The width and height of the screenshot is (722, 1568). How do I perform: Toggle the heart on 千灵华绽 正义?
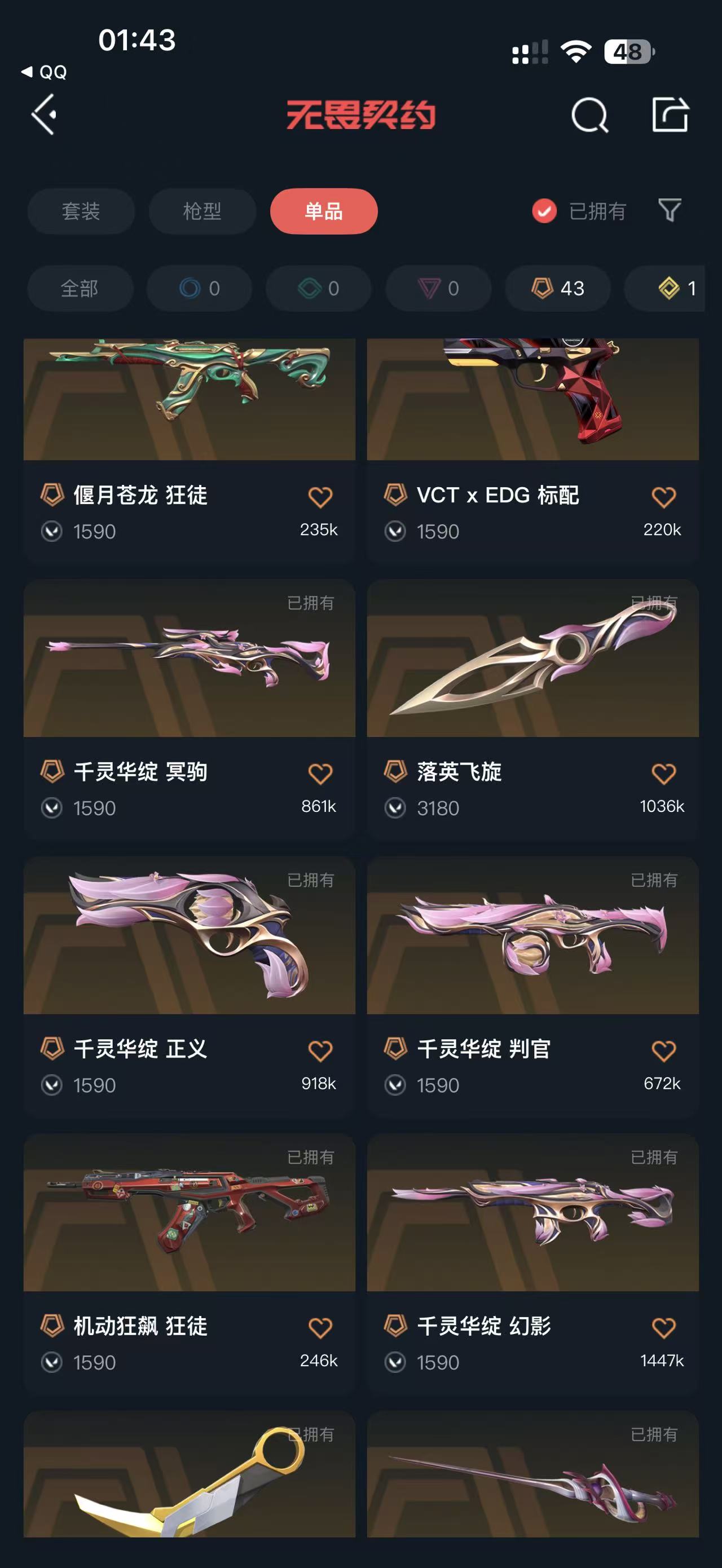pyautogui.click(x=320, y=1050)
